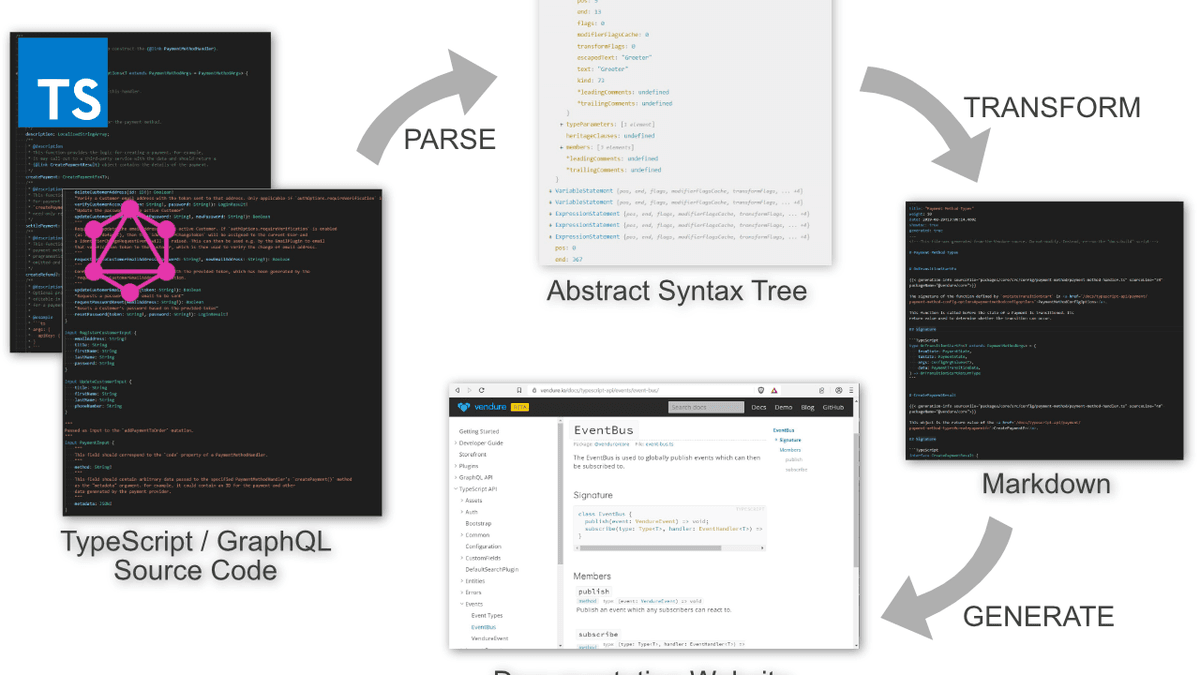The height and width of the screenshot is (675, 1200).
Task: Click the browser reload icon
Action: point(482,390)
